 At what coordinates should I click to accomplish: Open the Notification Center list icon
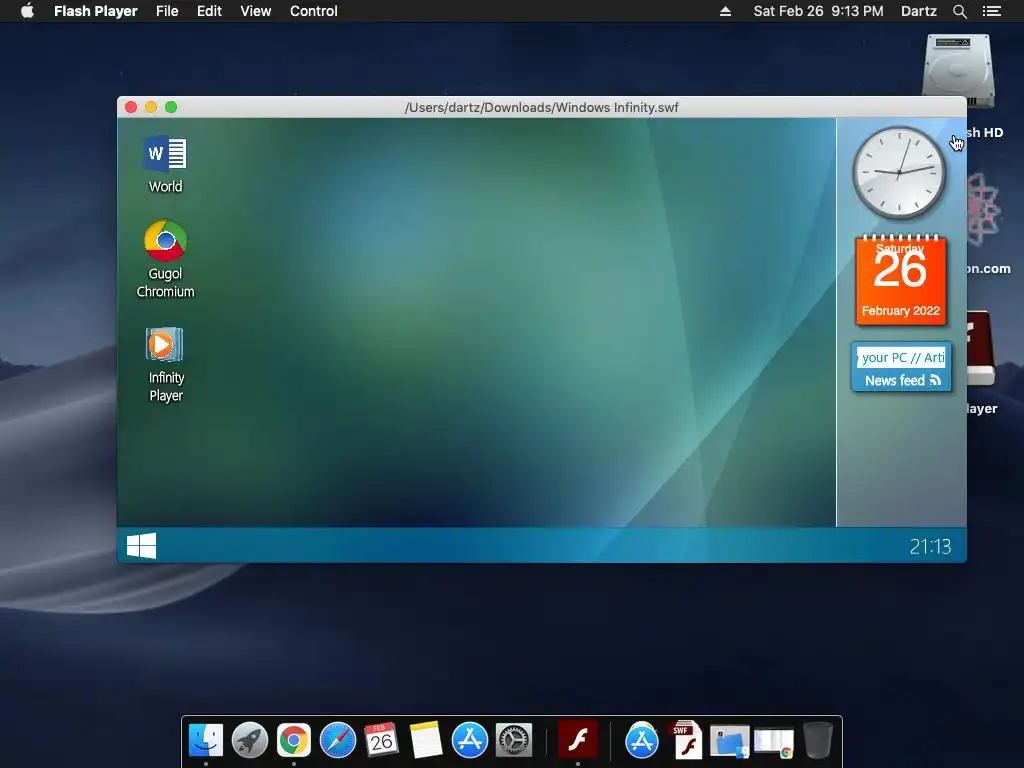point(991,11)
